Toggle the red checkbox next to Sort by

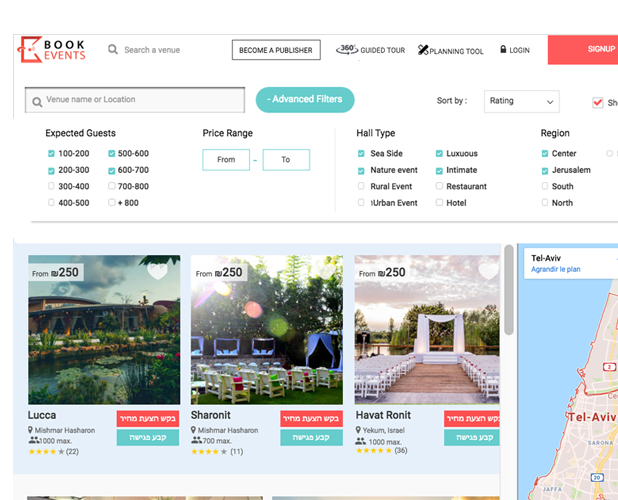click(x=598, y=102)
